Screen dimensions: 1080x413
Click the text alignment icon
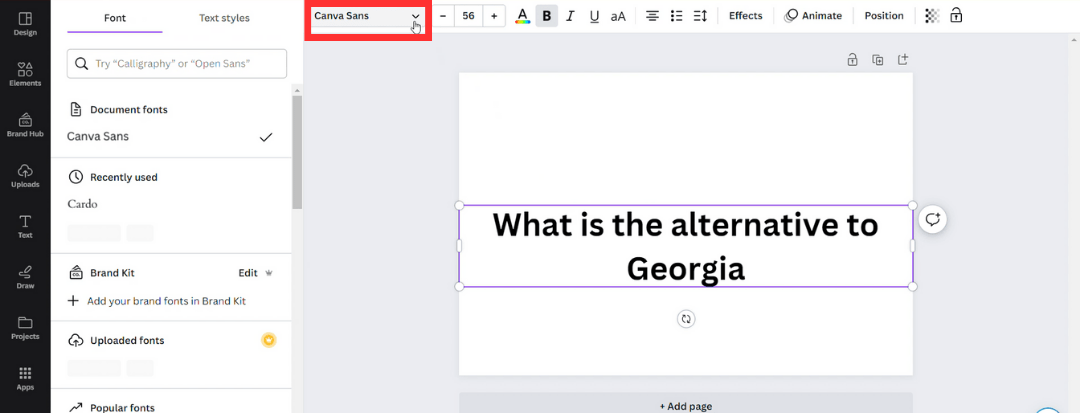pos(652,16)
